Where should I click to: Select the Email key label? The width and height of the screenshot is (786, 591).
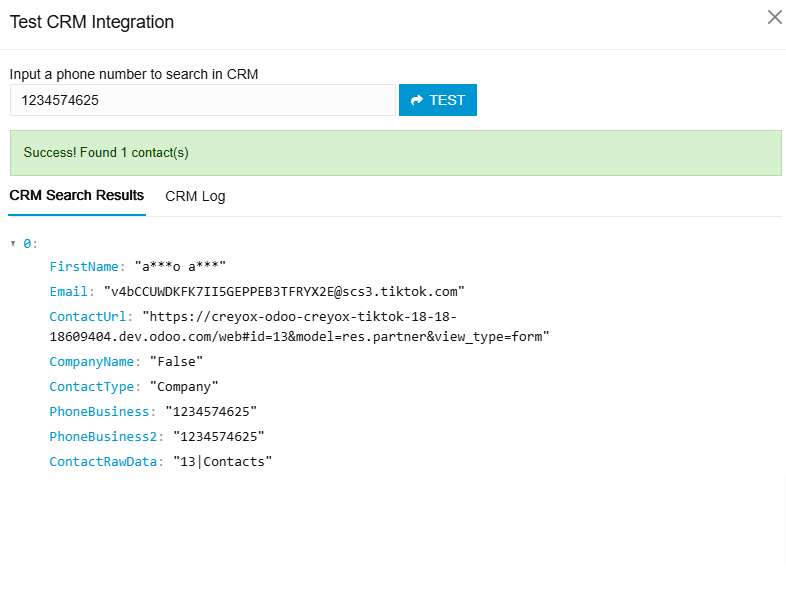point(71,292)
